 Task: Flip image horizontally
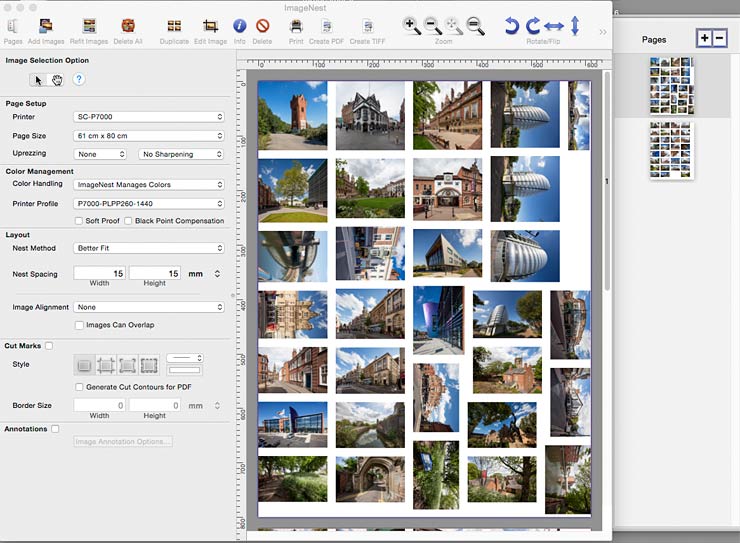(554, 26)
